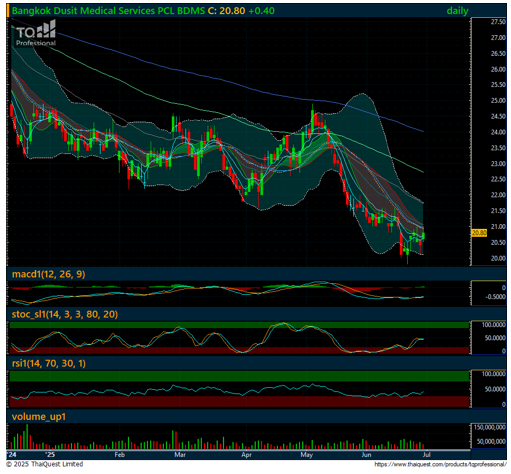This screenshot has height=474, width=511.
Task: Click the 26.50 price axis label
Action: [498, 54]
